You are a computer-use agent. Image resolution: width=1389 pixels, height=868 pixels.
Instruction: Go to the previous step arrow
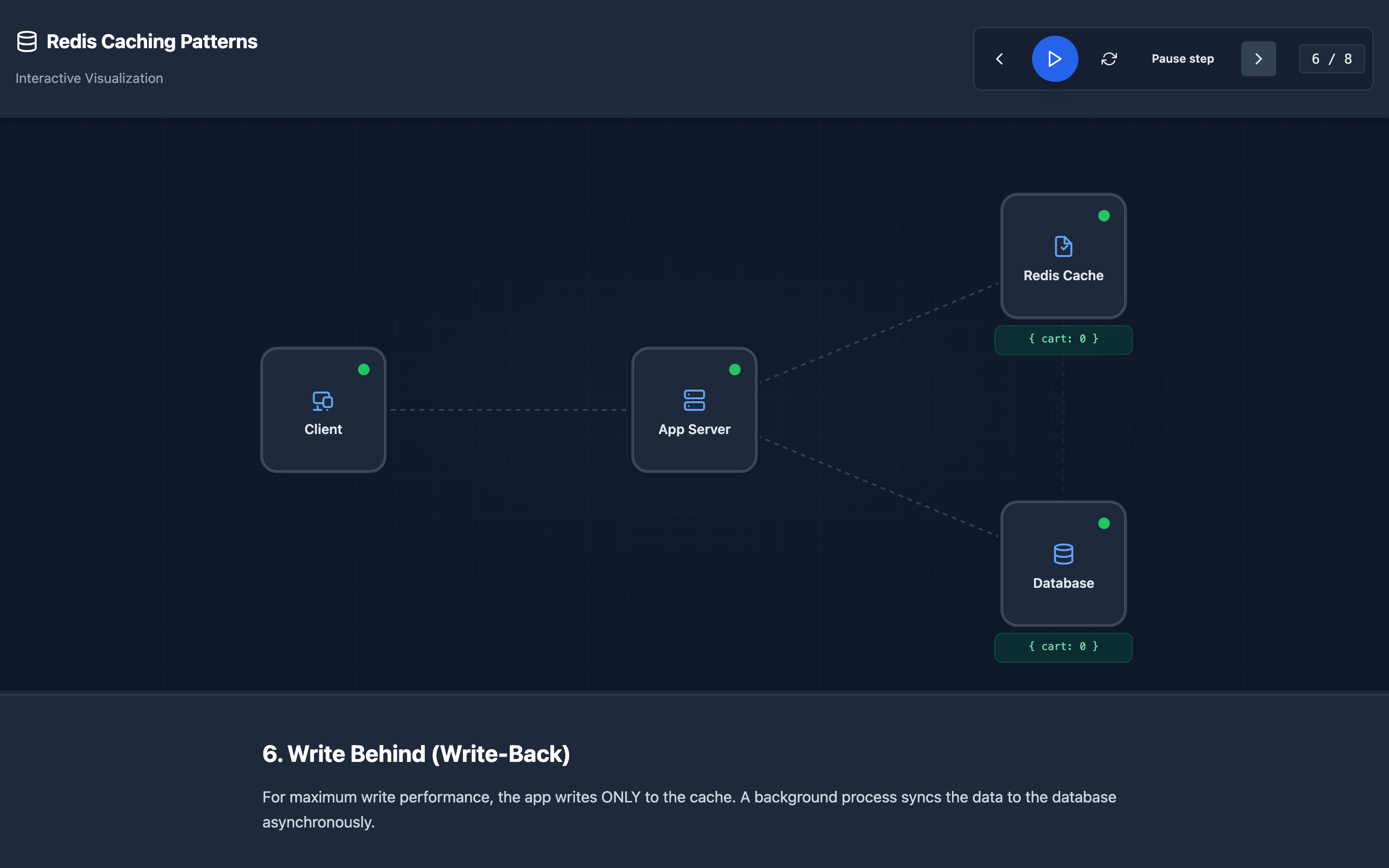tap(999, 58)
